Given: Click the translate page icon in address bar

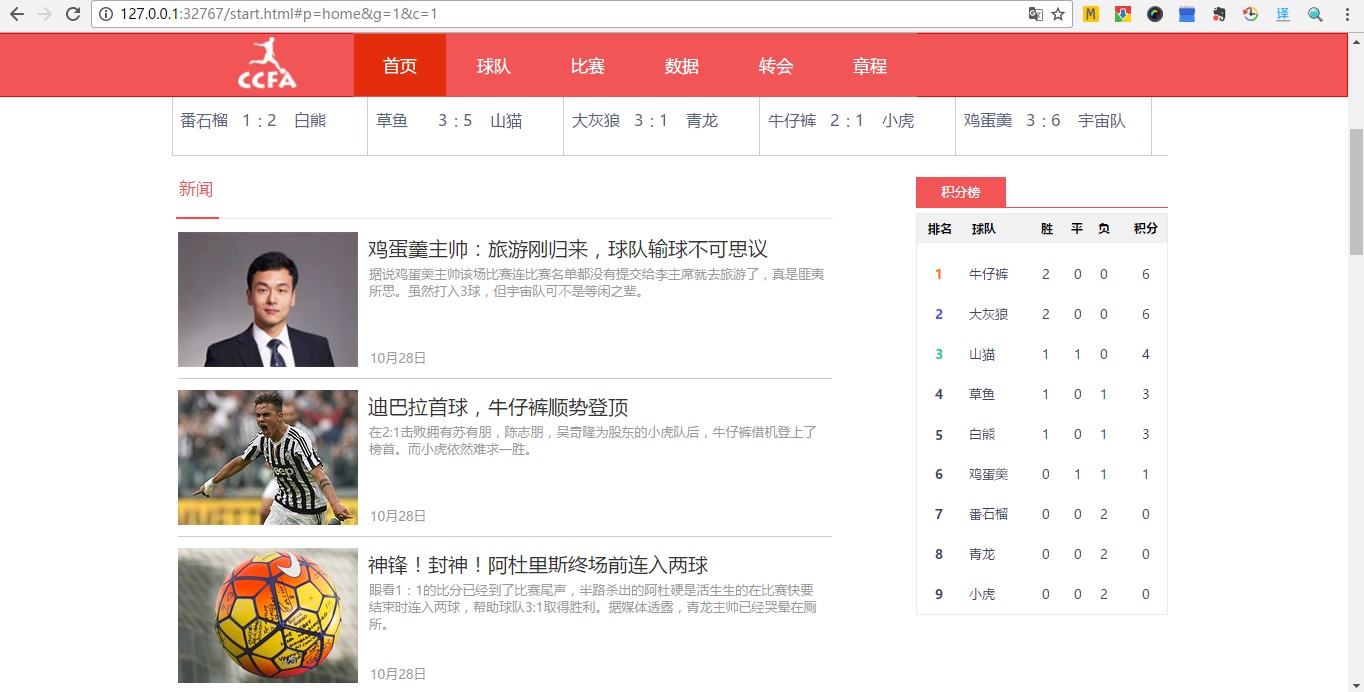Looking at the screenshot, I should point(1036,14).
